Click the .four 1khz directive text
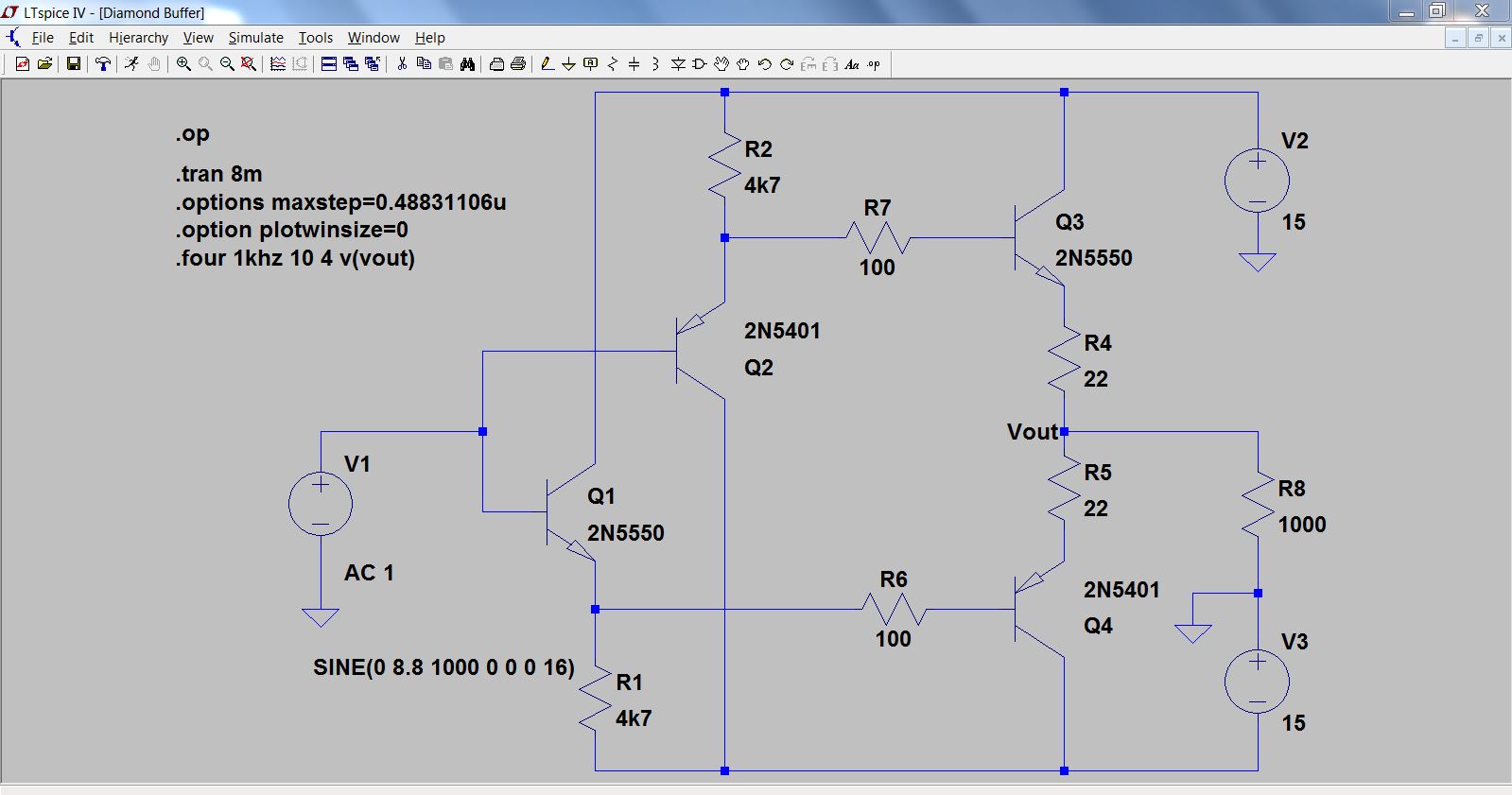The image size is (1512, 795). click(295, 258)
